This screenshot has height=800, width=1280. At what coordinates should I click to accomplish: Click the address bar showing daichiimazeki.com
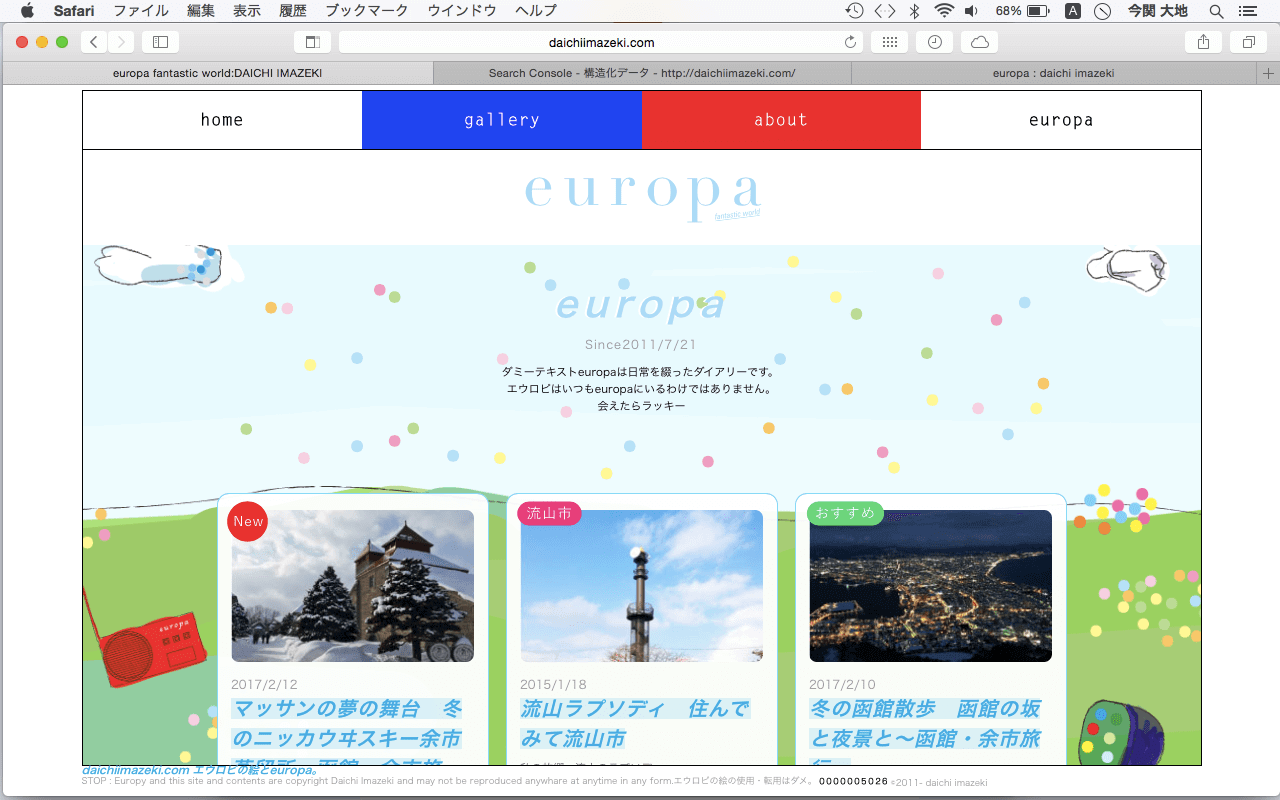click(x=601, y=42)
